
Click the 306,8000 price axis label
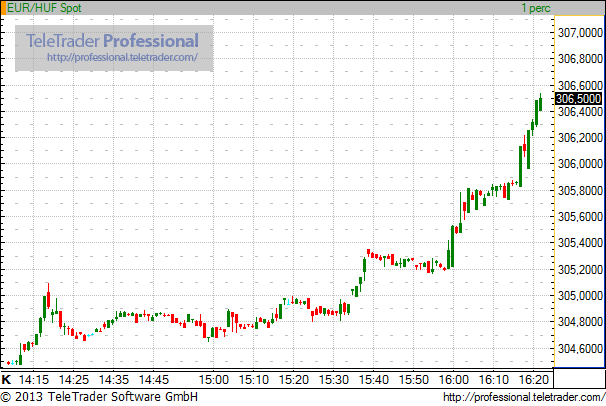pyautogui.click(x=580, y=59)
